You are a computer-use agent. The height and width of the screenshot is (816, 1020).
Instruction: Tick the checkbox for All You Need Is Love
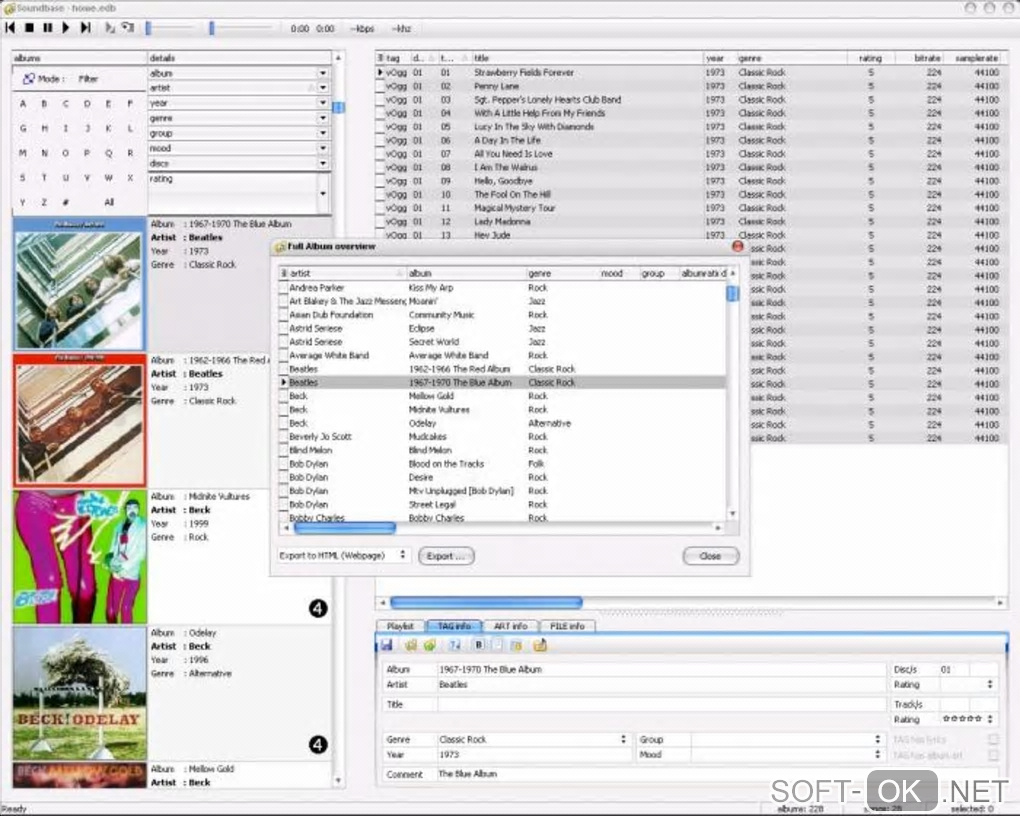[x=380, y=154]
